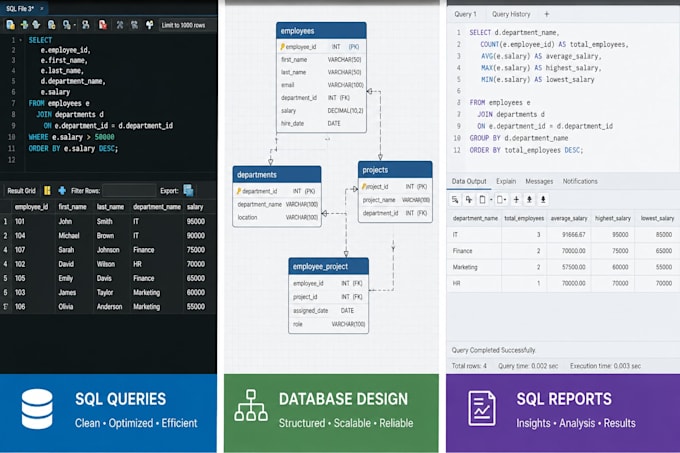Click the yellow grid icon beside Result Grid
Image resolution: width=680 pixels, height=453 pixels.
(47, 190)
